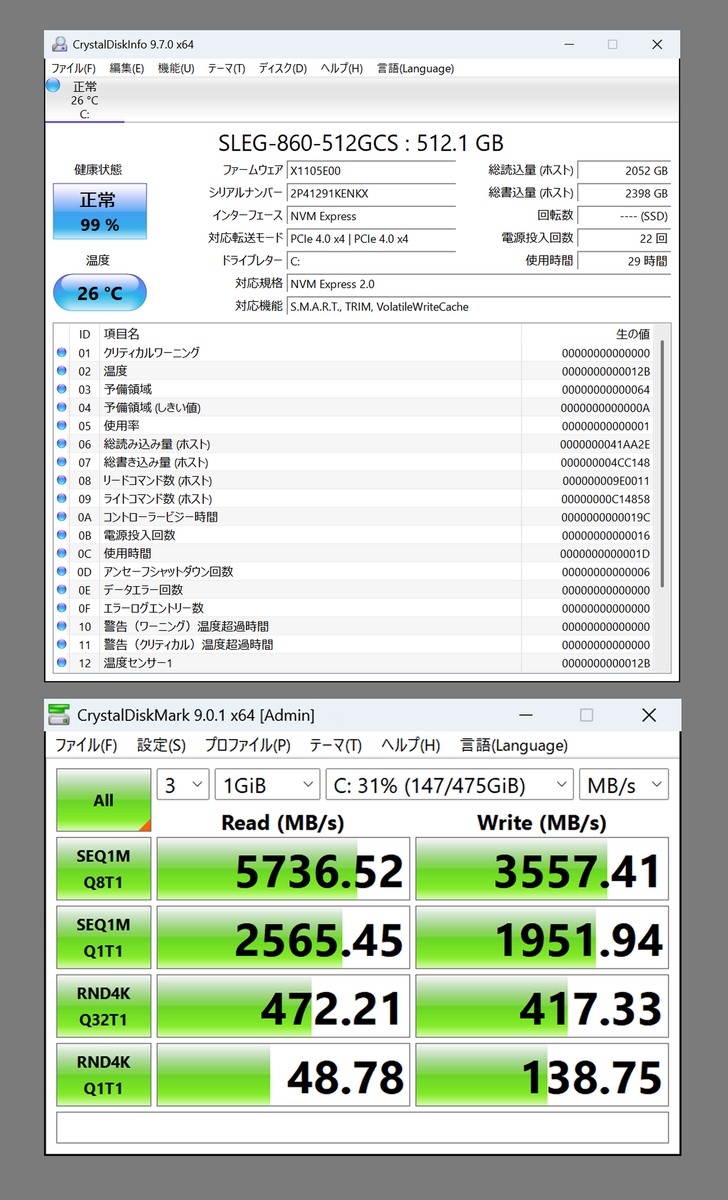Click the RND4K Q32T1 write result 417.33
This screenshot has width=728, height=1200.
click(541, 1008)
